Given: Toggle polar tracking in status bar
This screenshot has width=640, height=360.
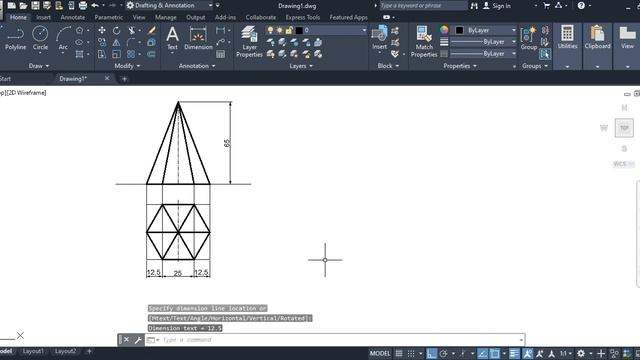Looking at the screenshot, I should coord(444,353).
